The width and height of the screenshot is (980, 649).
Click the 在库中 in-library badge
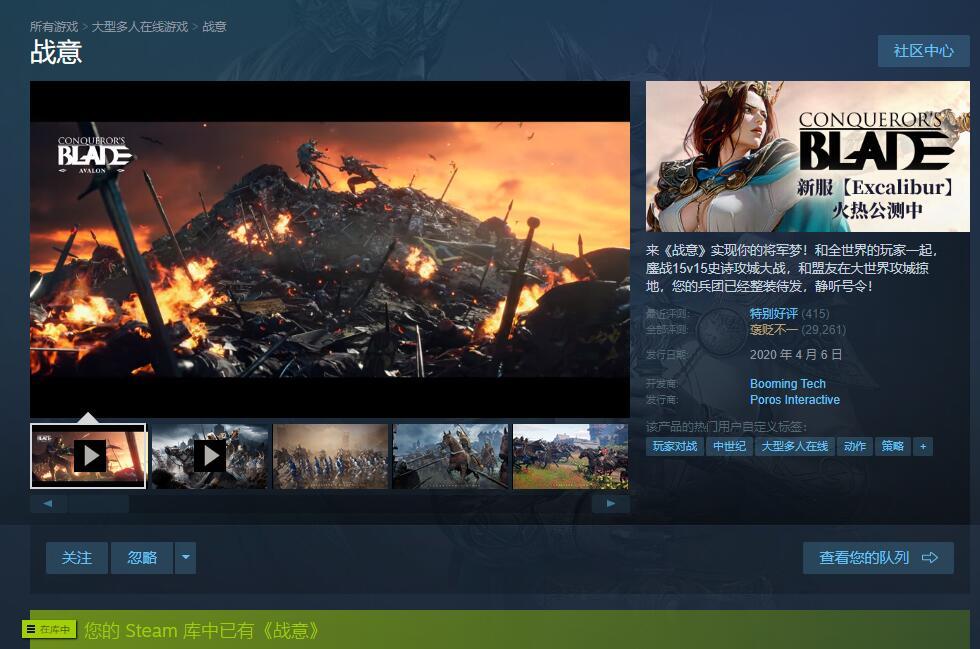click(49, 630)
